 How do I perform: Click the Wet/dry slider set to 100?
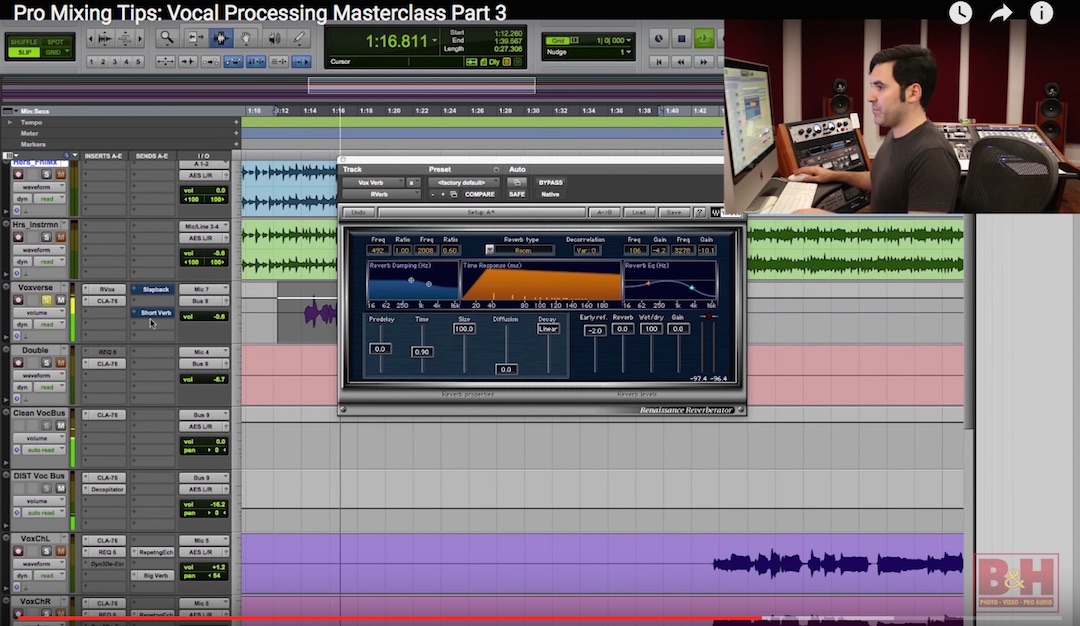tap(651, 329)
